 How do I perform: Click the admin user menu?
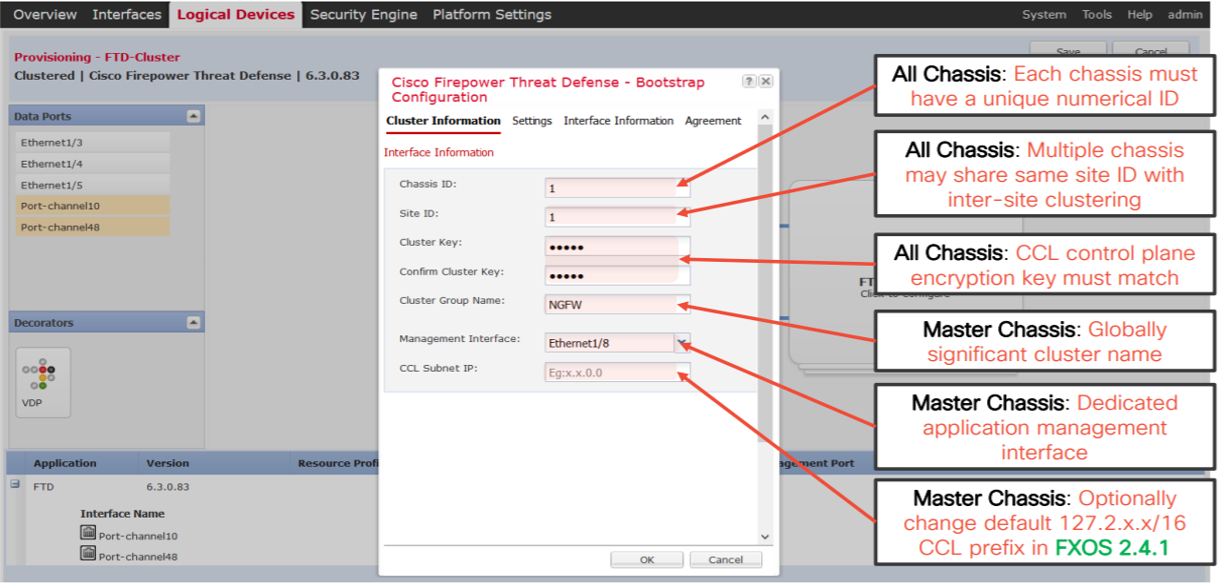coord(1185,15)
